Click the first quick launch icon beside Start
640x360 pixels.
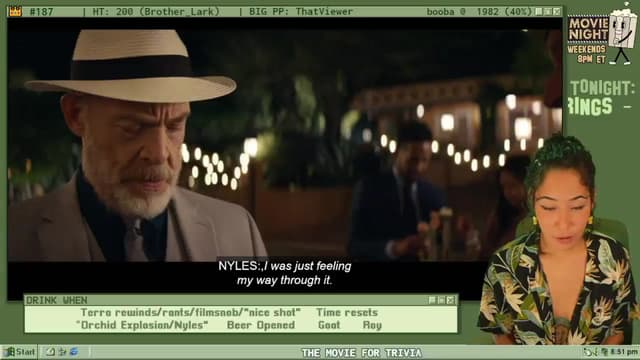51,352
